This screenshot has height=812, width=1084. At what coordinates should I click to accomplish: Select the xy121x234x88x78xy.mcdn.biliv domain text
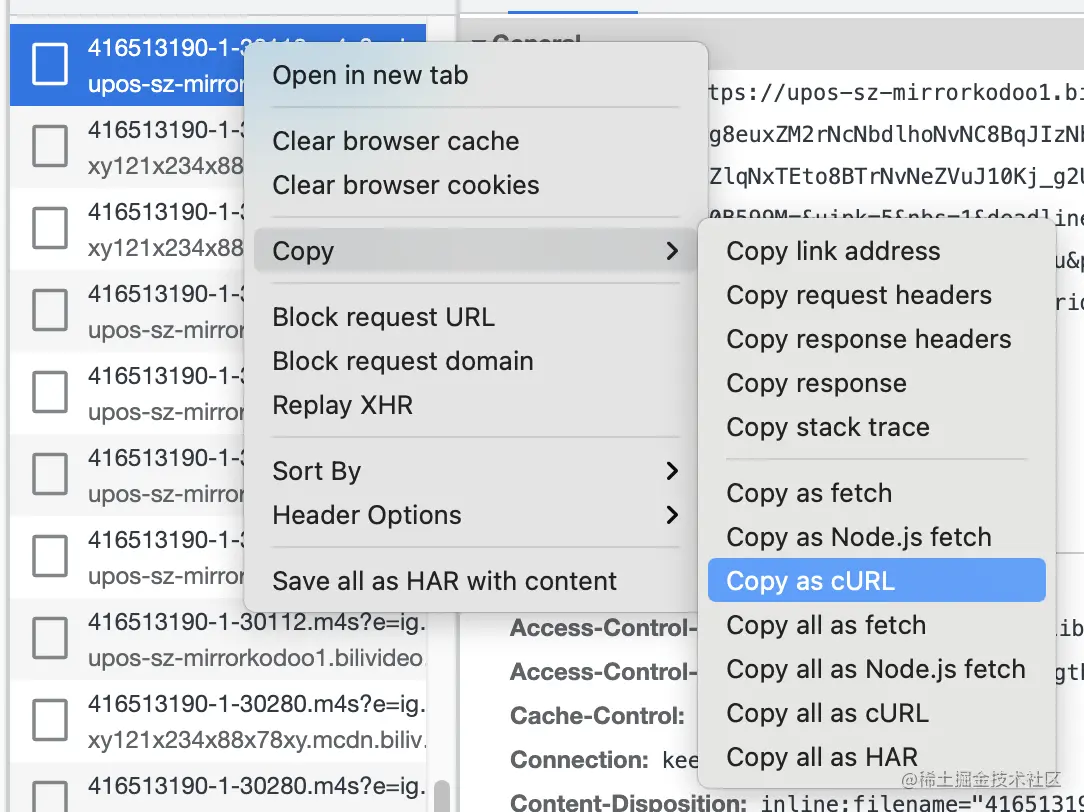[256, 740]
